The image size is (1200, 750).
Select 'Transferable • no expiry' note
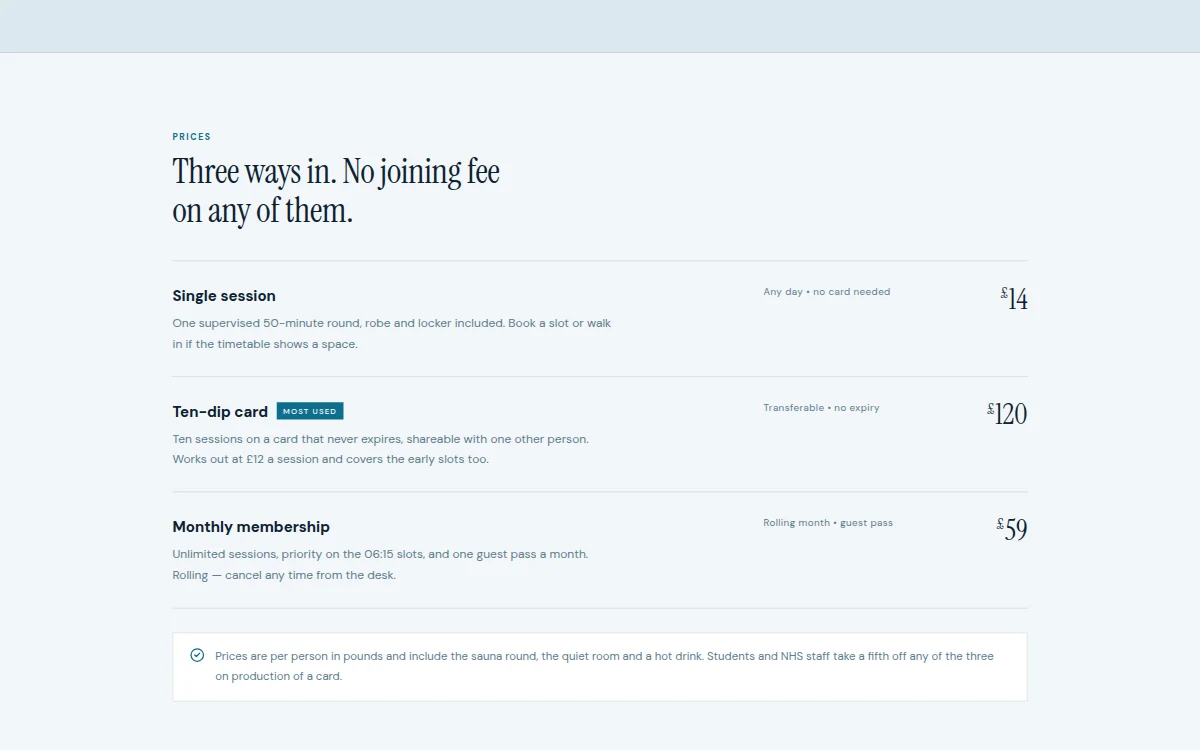822,408
